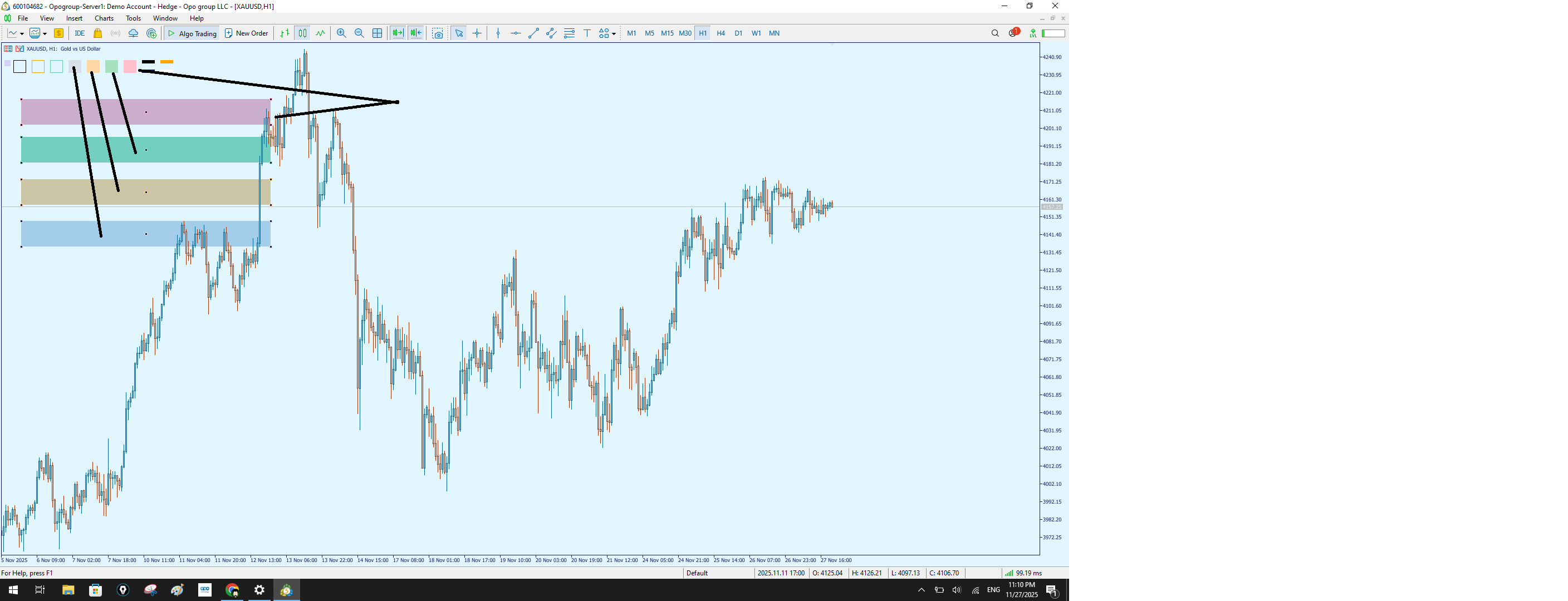Image resolution: width=1568 pixels, height=601 pixels.
Task: Open the Insert menu
Action: click(74, 18)
